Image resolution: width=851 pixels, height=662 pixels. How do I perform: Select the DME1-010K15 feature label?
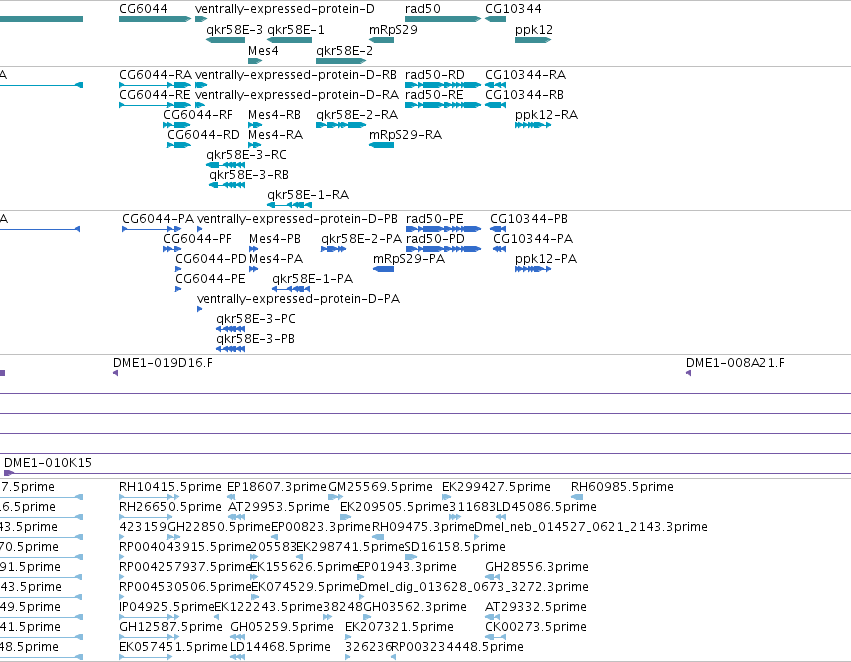48,463
